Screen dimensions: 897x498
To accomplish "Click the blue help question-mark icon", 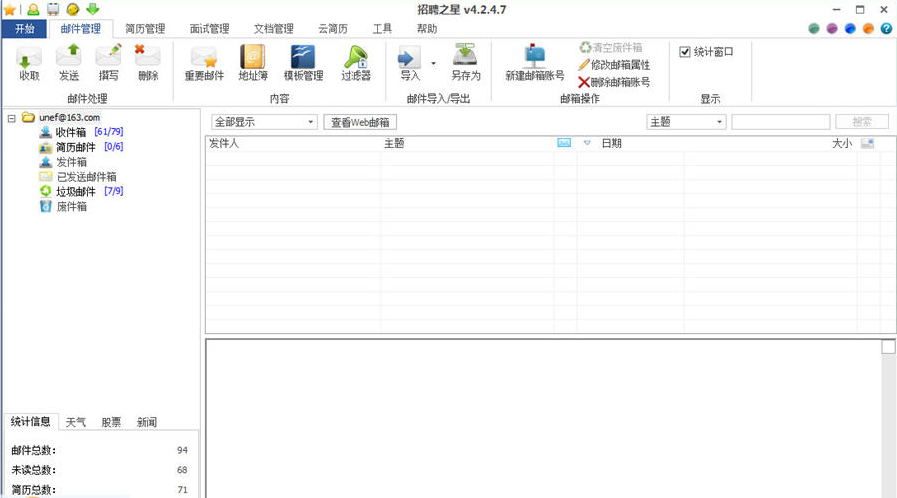I will [886, 29].
